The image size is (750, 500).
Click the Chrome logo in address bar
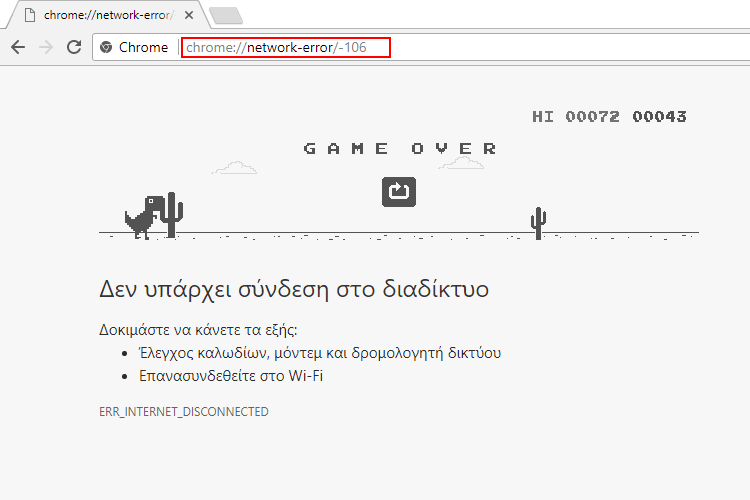tap(106, 47)
